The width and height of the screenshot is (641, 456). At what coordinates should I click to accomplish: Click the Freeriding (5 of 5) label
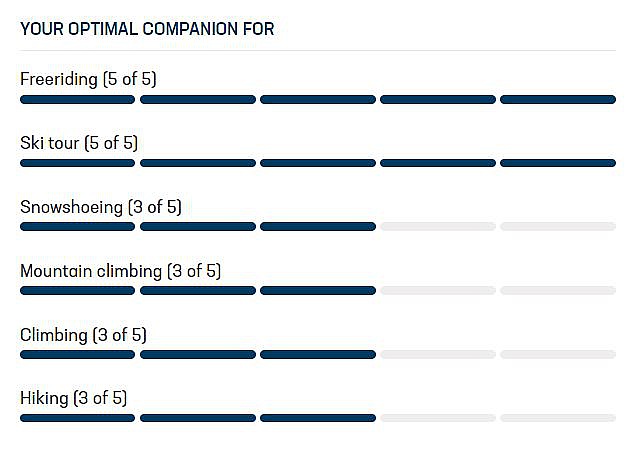click(88, 79)
